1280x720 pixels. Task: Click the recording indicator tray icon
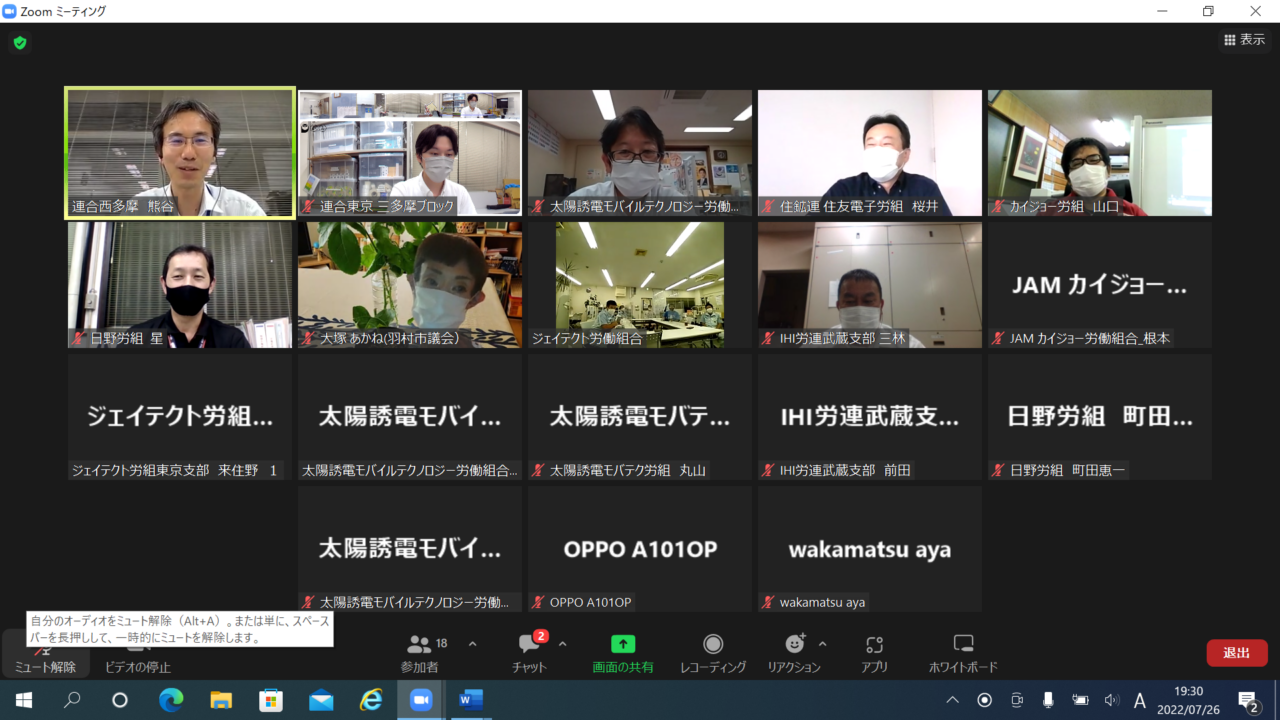click(984, 700)
